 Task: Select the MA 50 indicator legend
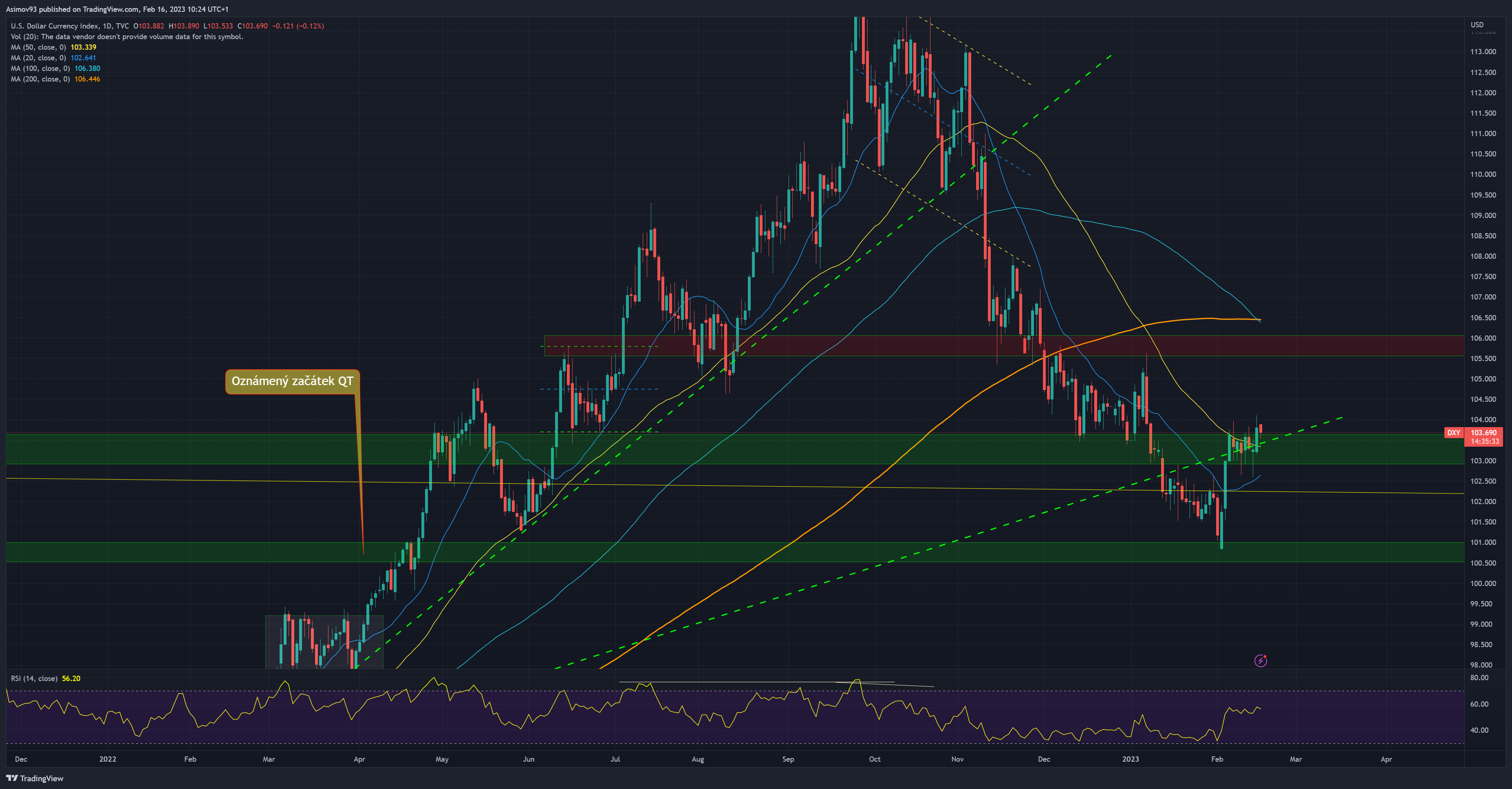53,48
